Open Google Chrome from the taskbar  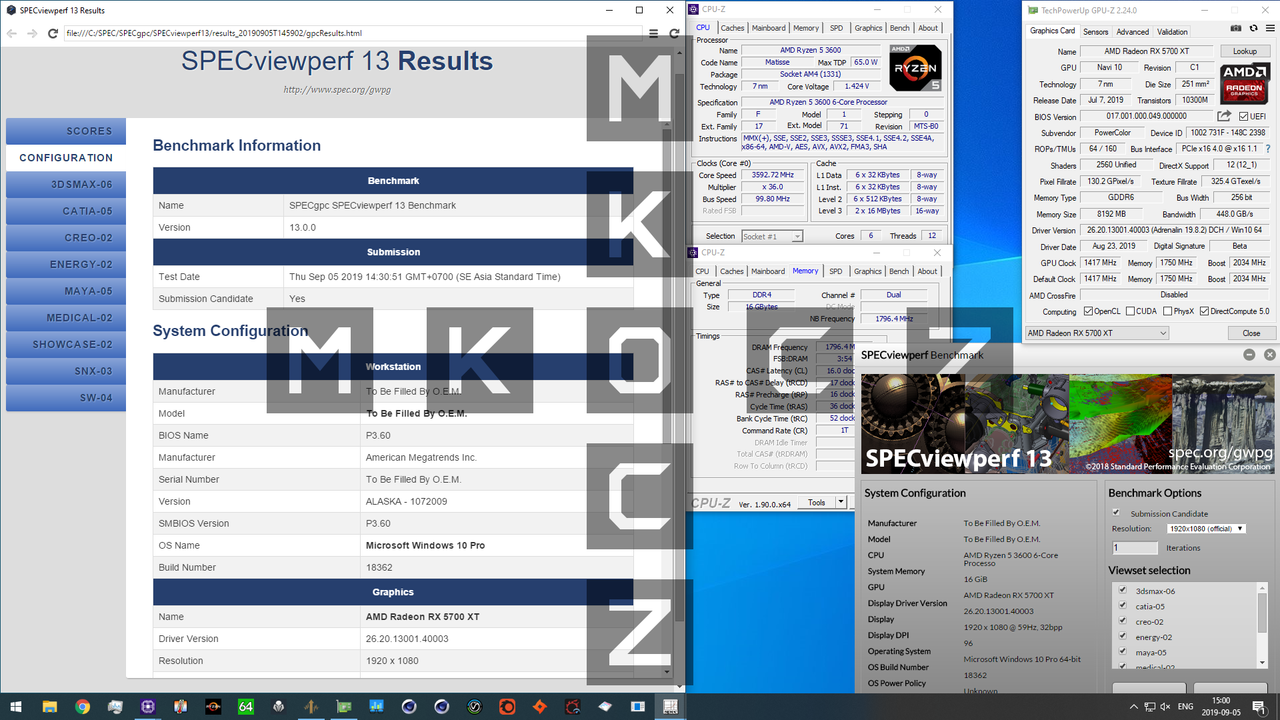(x=82, y=706)
